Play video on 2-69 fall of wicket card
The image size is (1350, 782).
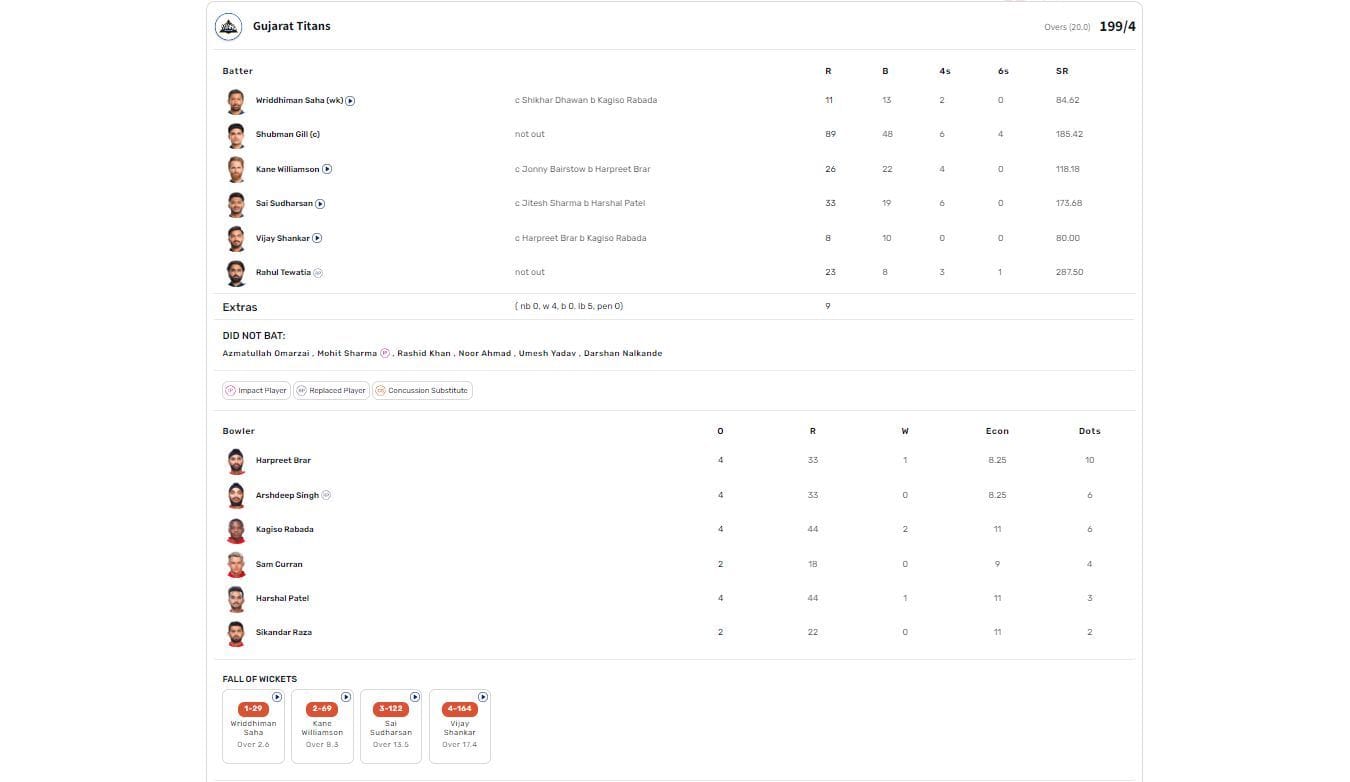[346, 697]
